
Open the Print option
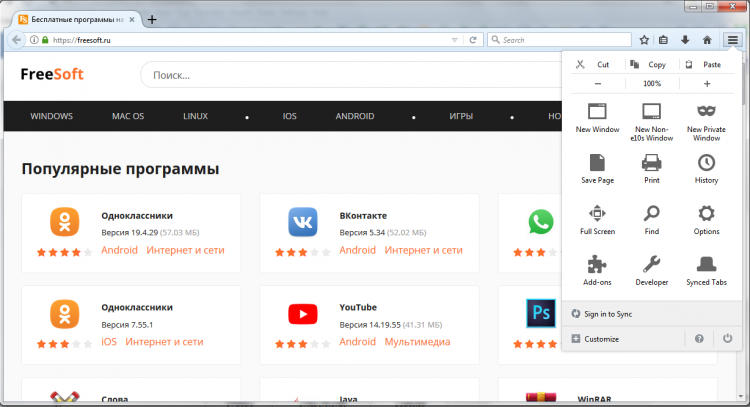coord(651,162)
